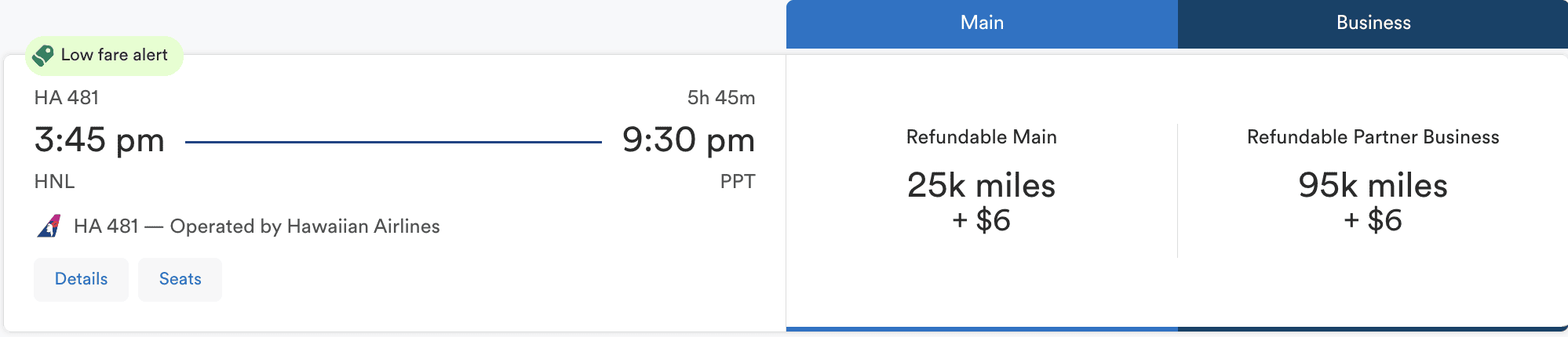Choose the 95k miles Business fare
The height and width of the screenshot is (337, 1568).
click(x=1373, y=186)
